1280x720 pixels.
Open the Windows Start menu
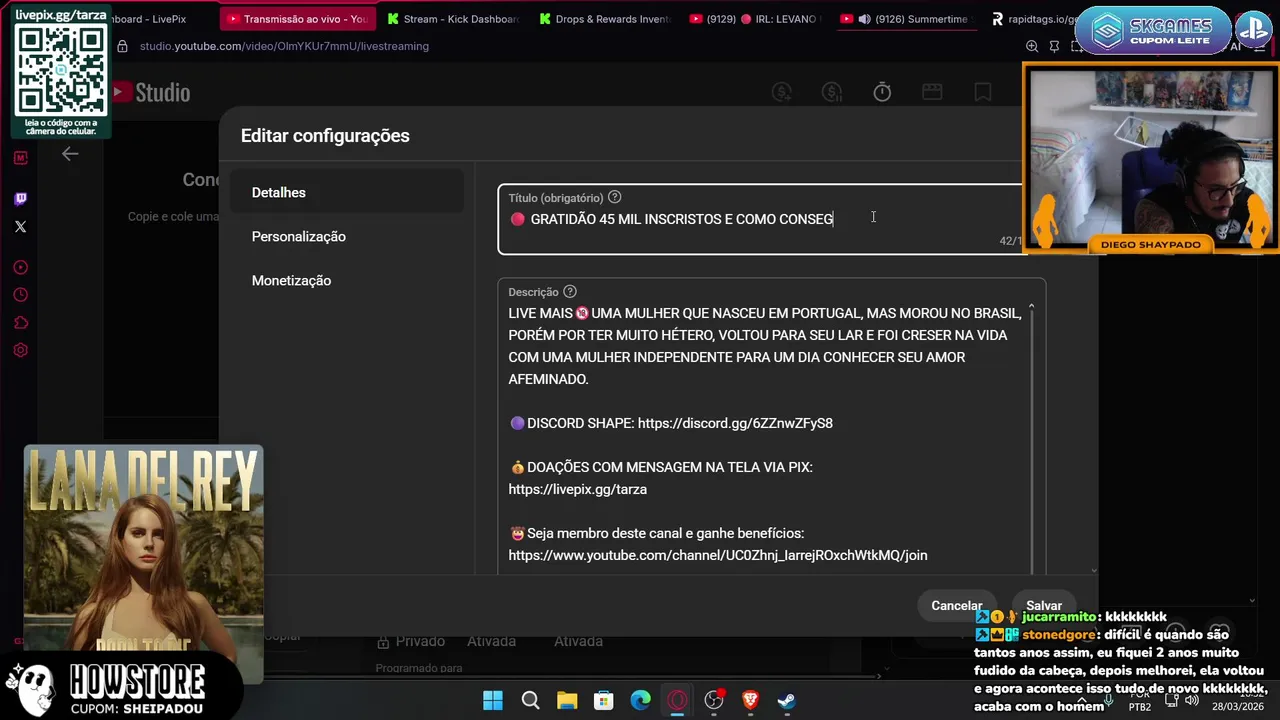click(493, 701)
